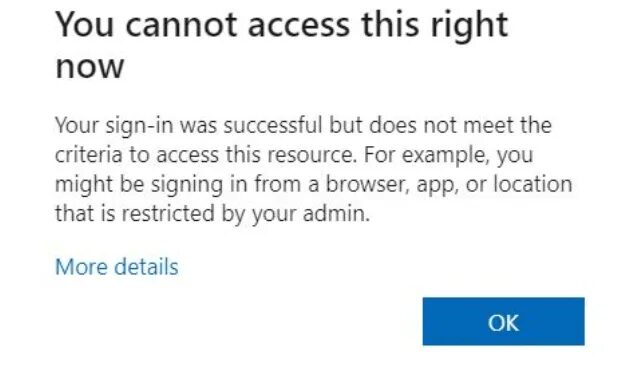Close this dialog using OK
627x369 pixels.
[x=503, y=321]
